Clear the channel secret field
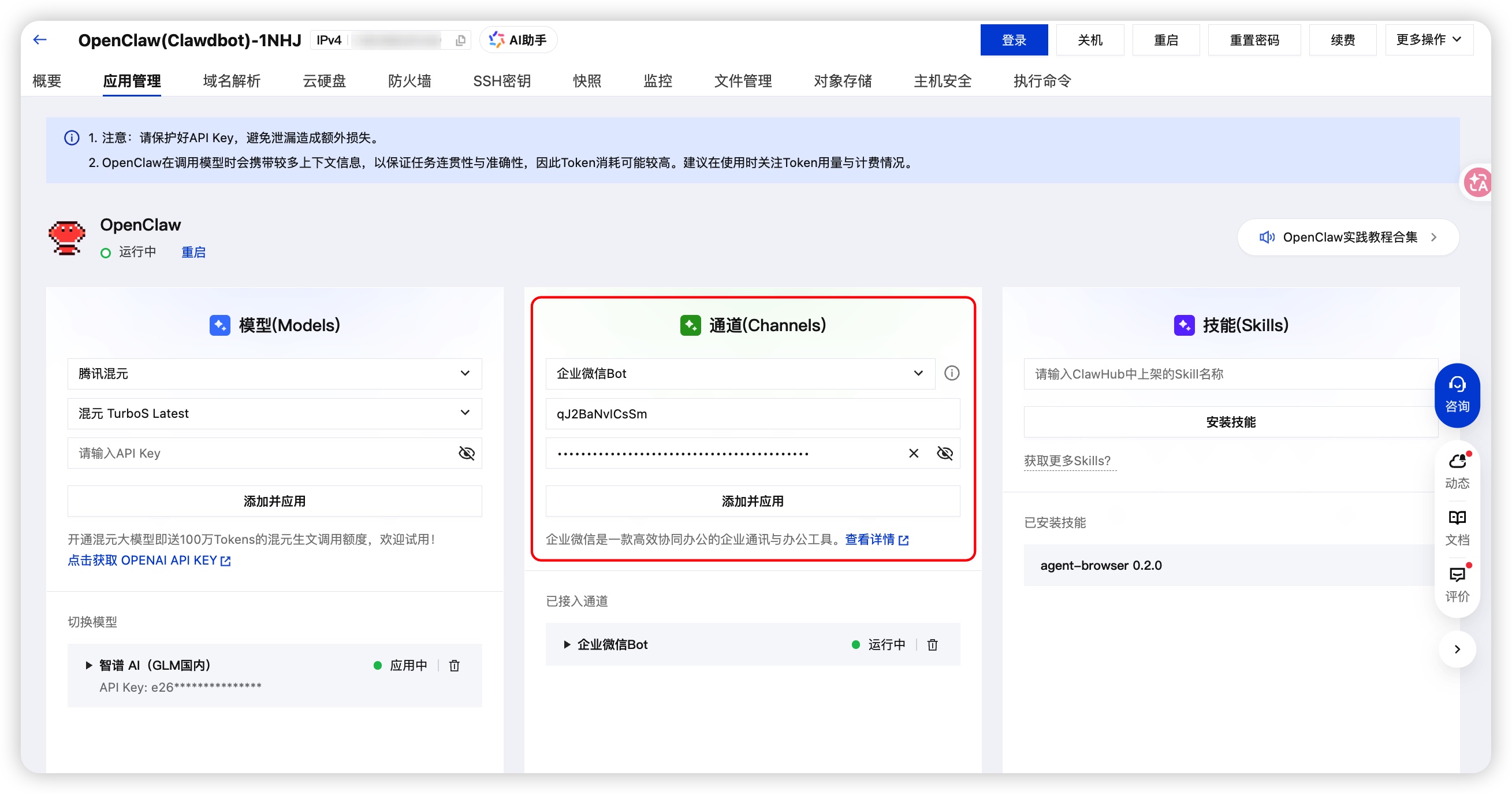This screenshot has width=1512, height=794. click(913, 453)
